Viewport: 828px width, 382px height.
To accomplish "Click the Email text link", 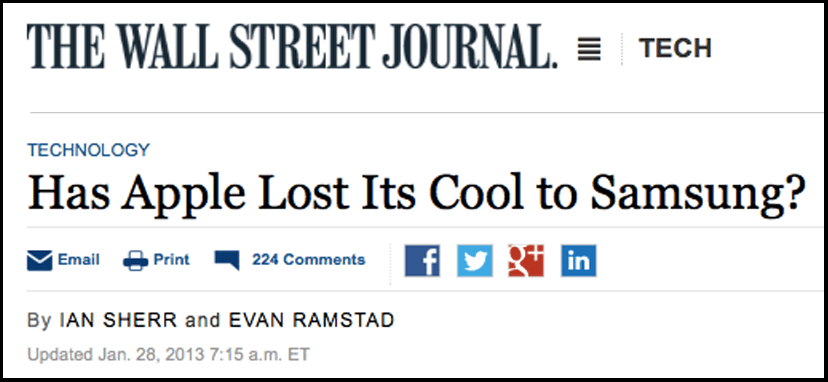I will click(x=79, y=260).
